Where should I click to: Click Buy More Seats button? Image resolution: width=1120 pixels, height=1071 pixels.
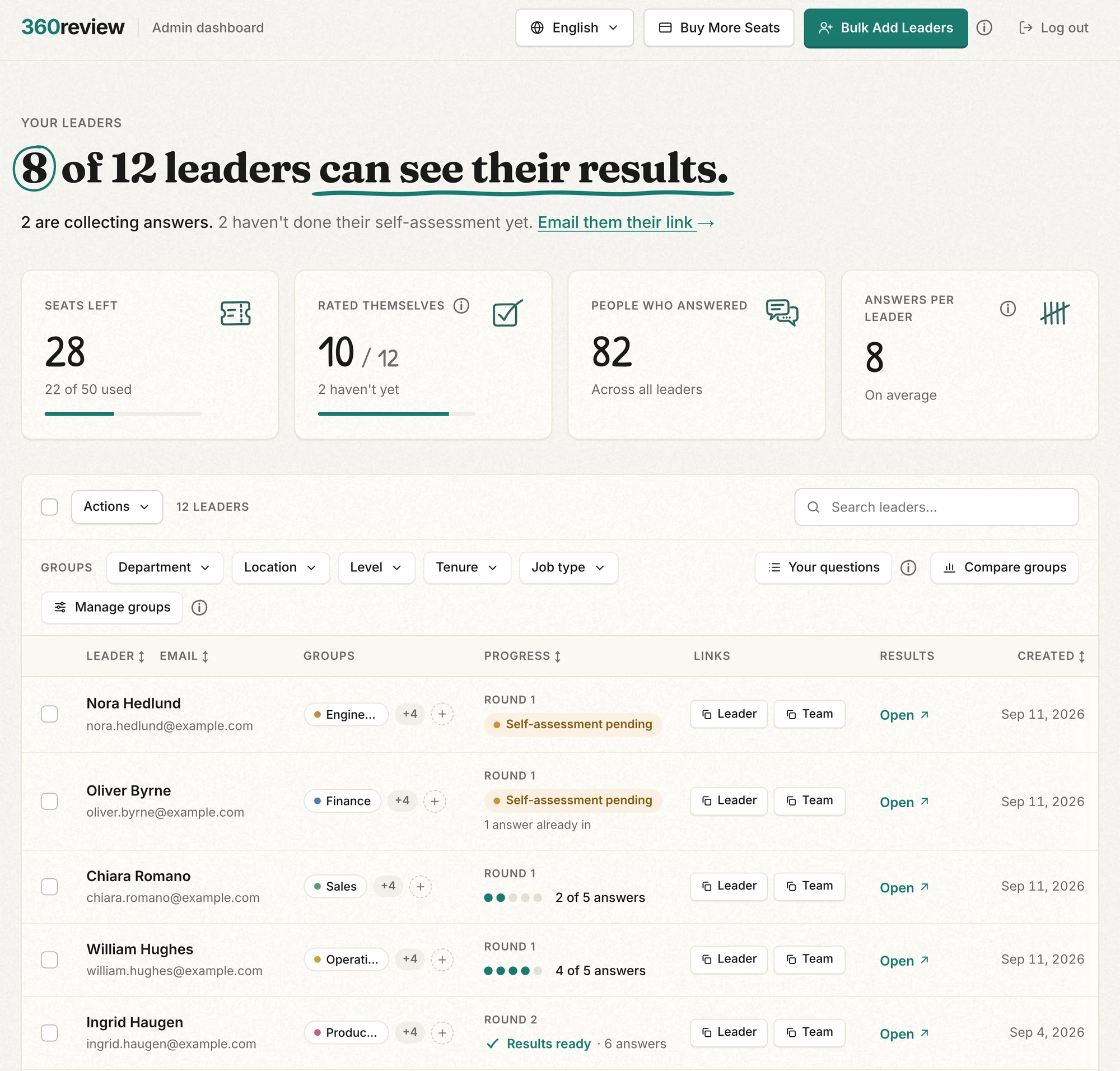click(x=718, y=27)
